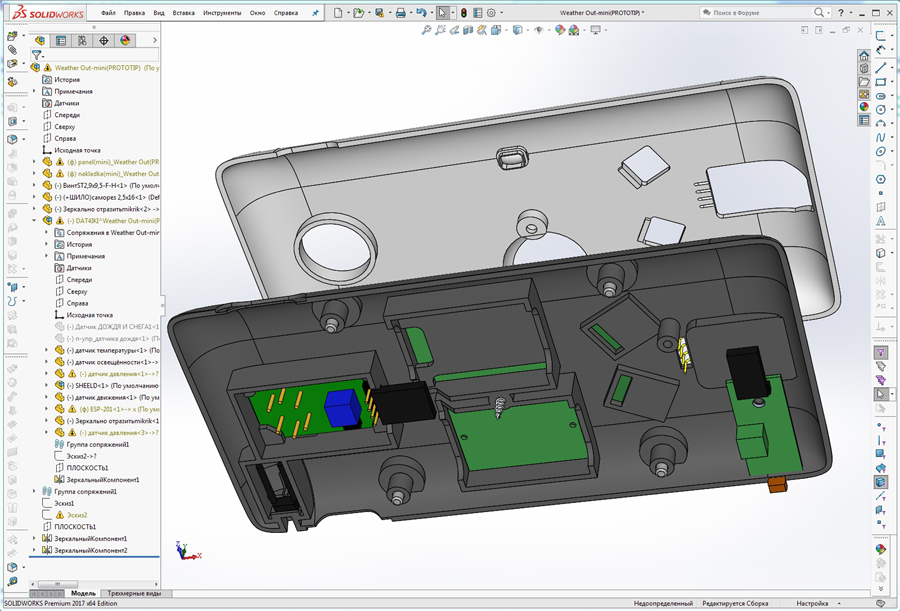Open the Справка menu
The height and width of the screenshot is (611, 900).
(x=286, y=13)
